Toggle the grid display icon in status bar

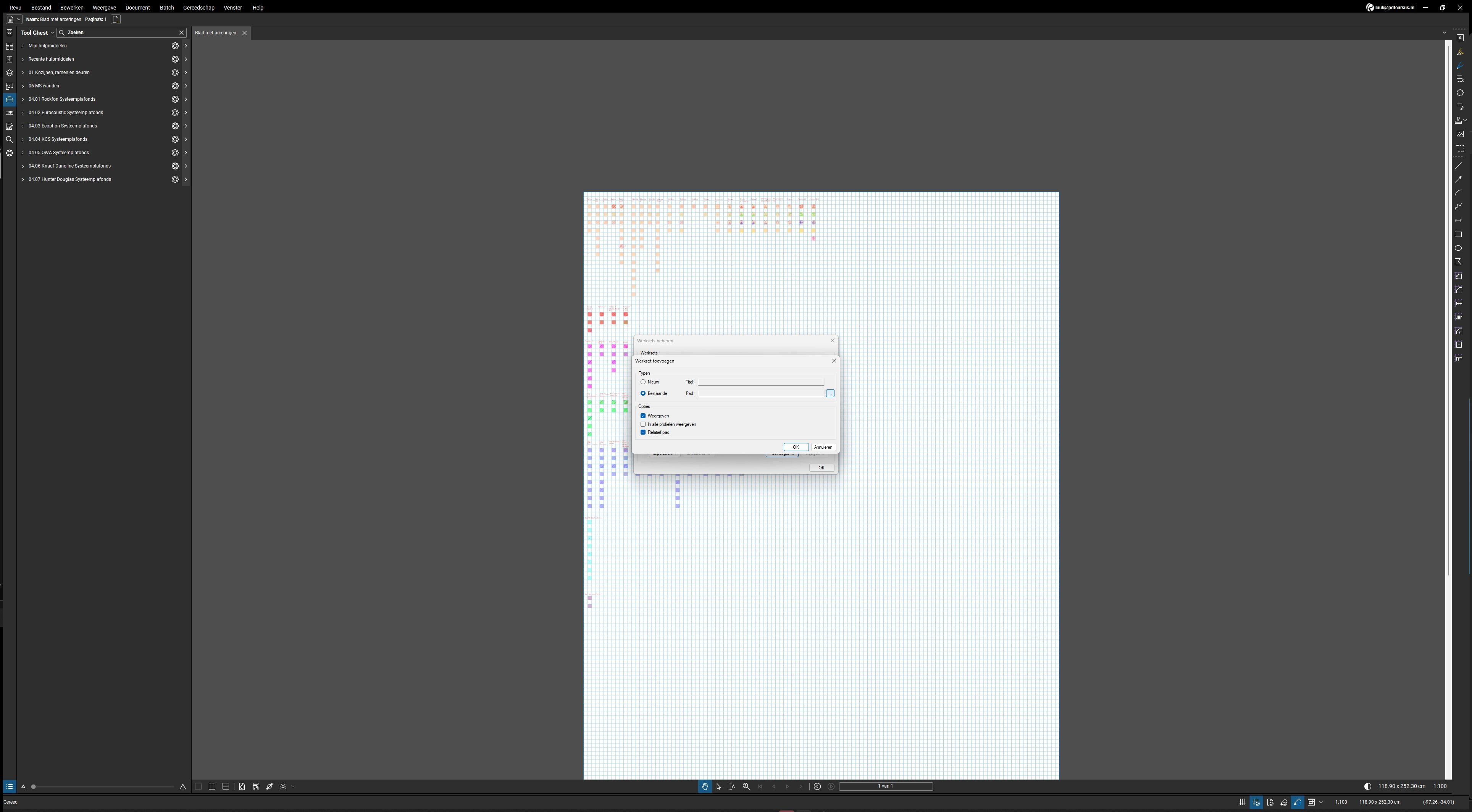(x=1242, y=802)
